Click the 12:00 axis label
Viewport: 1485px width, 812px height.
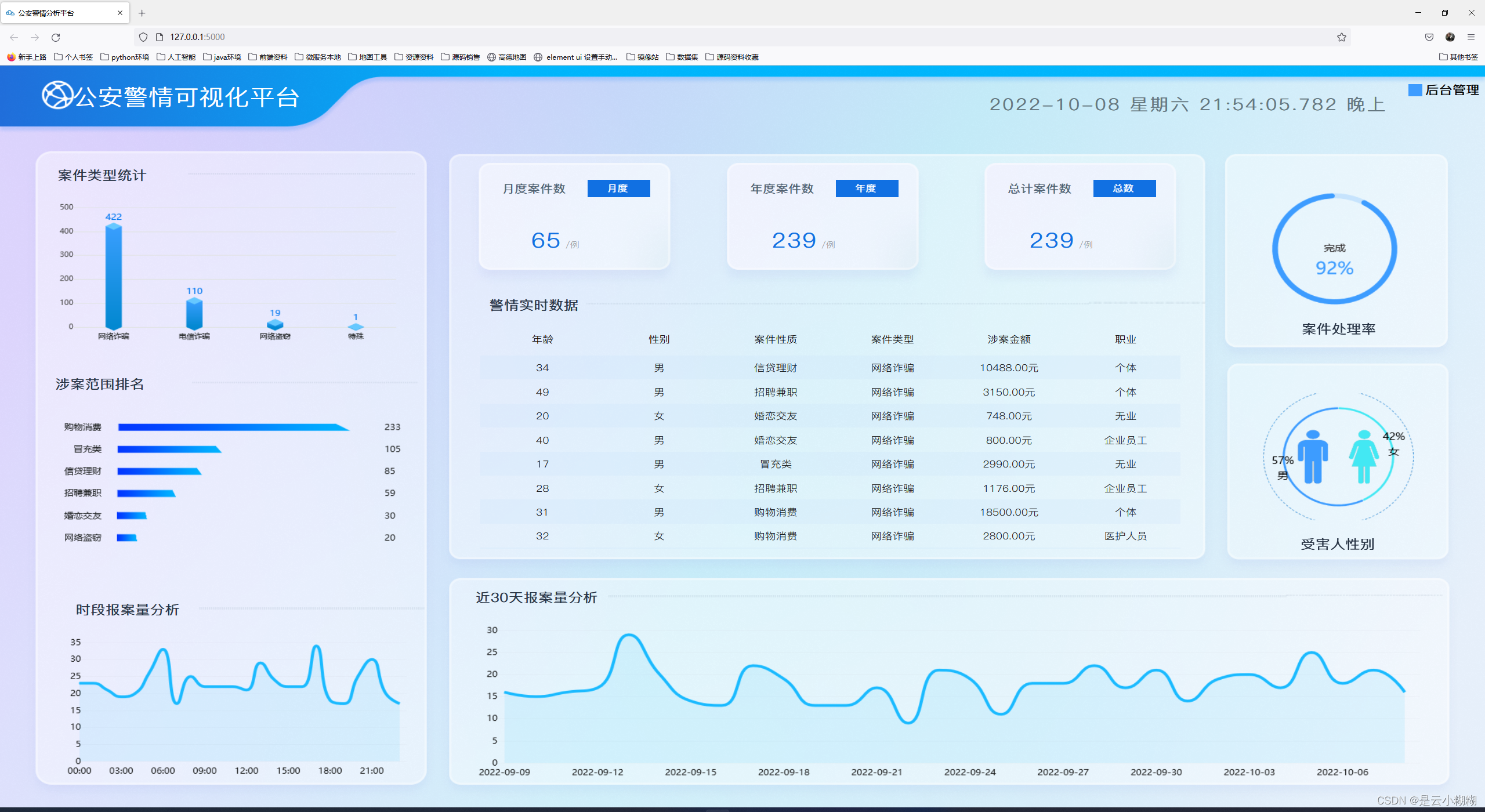pyautogui.click(x=247, y=771)
